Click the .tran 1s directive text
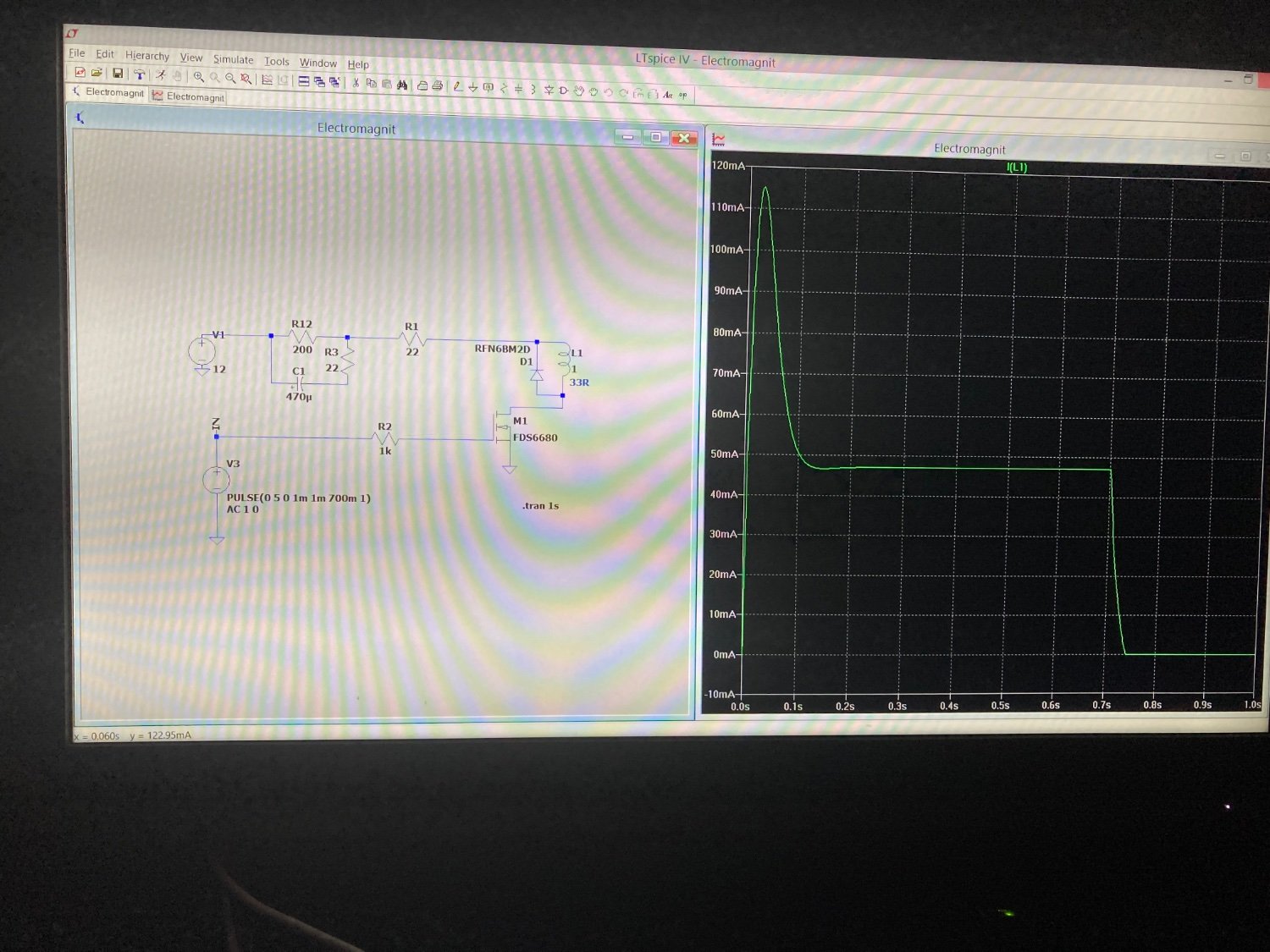Image resolution: width=1270 pixels, height=952 pixels. (540, 506)
